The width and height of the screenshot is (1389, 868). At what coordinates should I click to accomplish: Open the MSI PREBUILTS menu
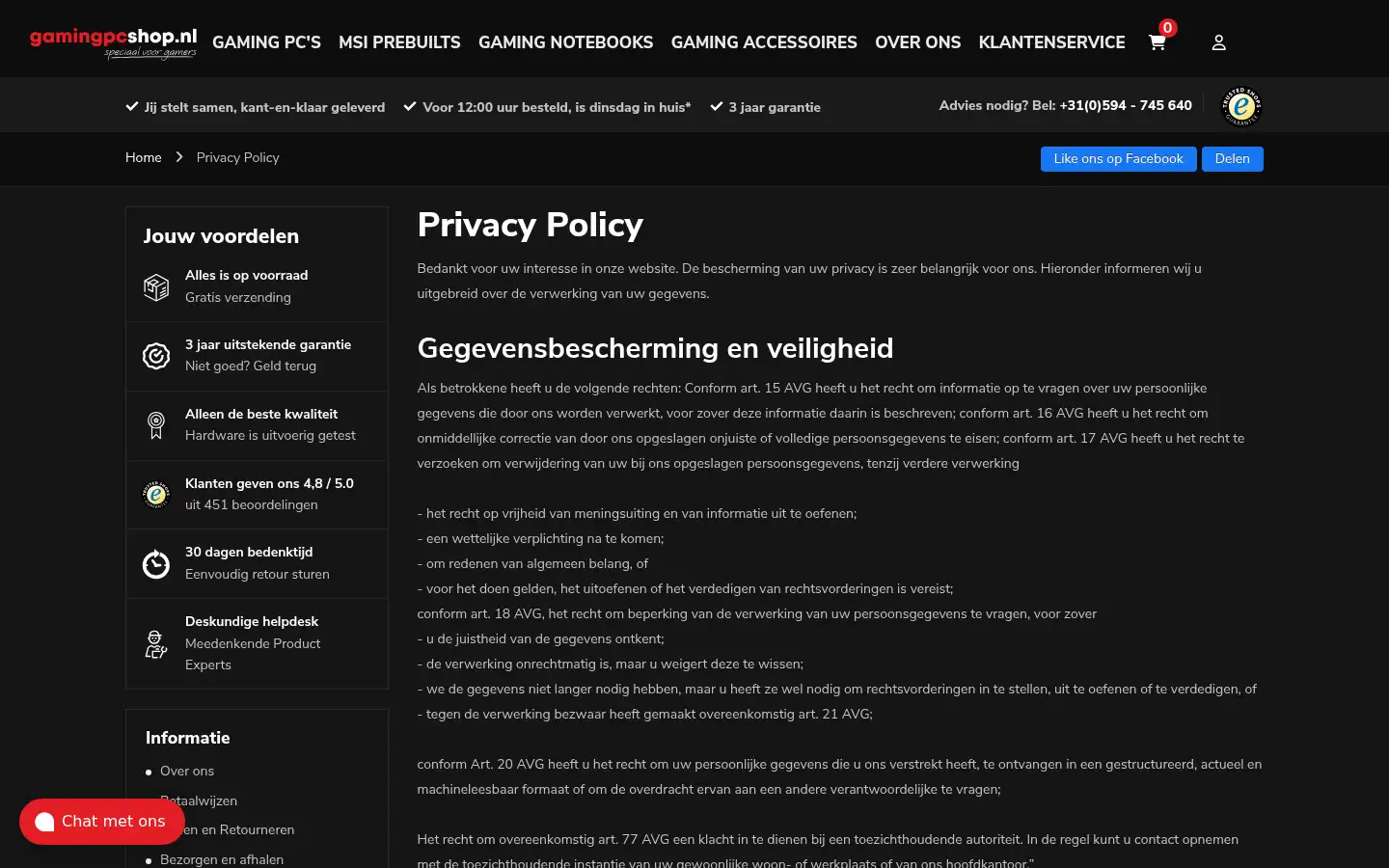[399, 42]
